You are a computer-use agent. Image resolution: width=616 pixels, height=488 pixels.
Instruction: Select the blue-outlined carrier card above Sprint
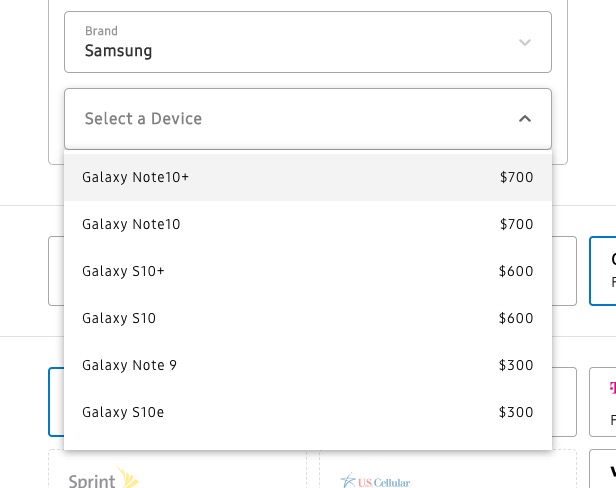pyautogui.click(x=56, y=401)
